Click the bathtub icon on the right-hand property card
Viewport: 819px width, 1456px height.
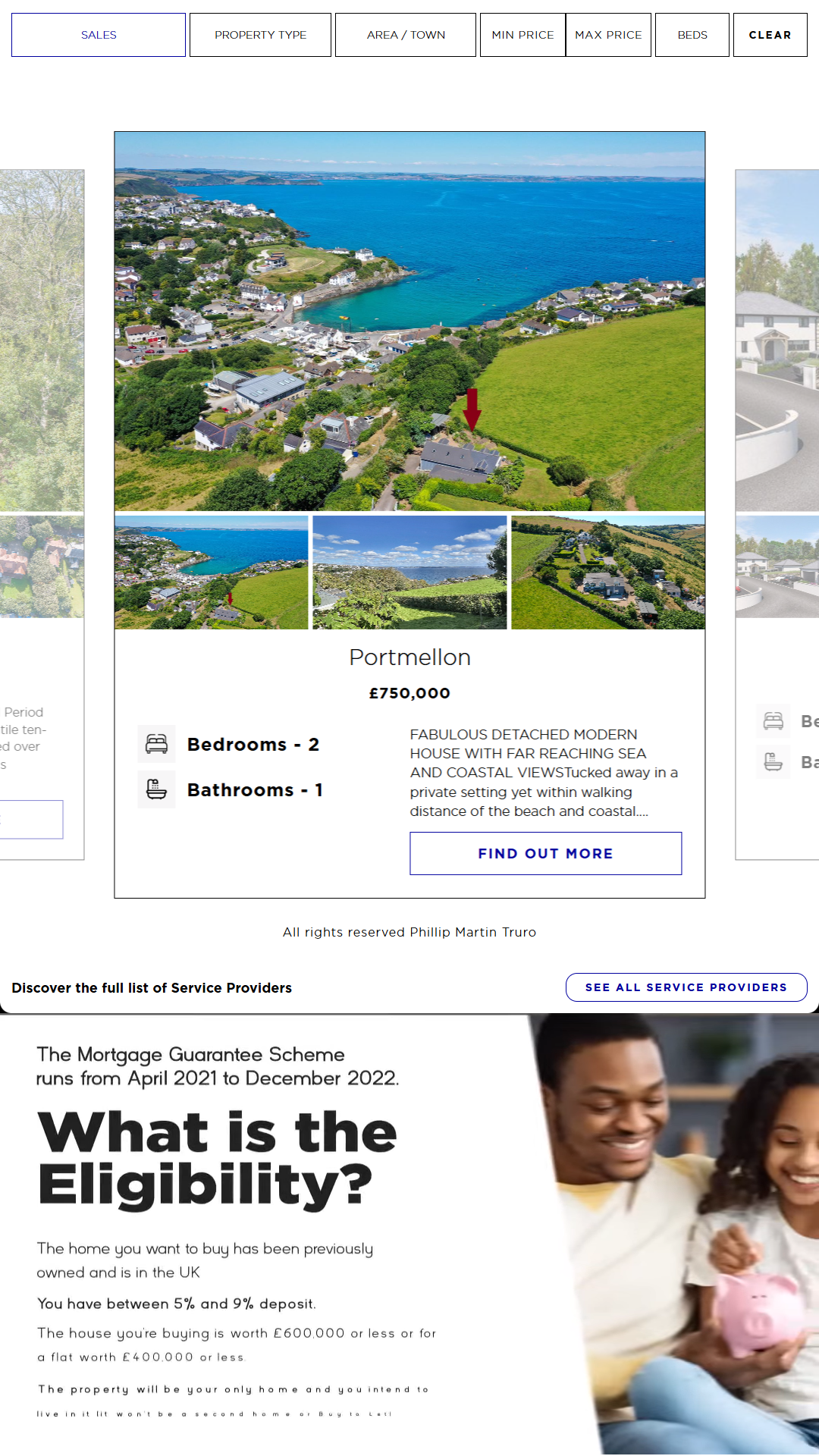pyautogui.click(x=773, y=761)
